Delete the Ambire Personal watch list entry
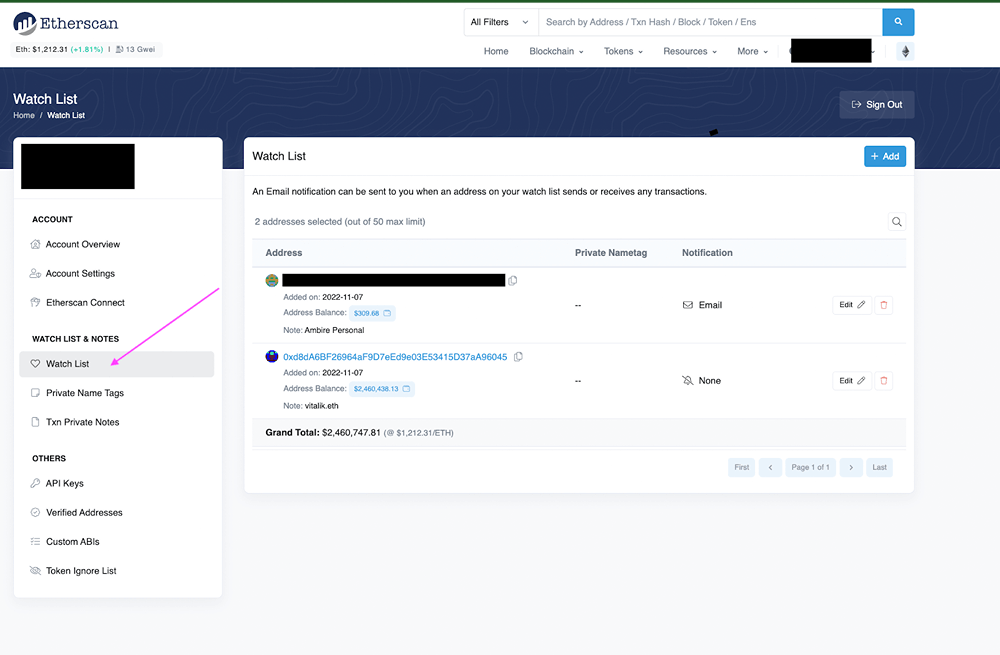Viewport: 1000px width, 655px height. click(x=883, y=305)
